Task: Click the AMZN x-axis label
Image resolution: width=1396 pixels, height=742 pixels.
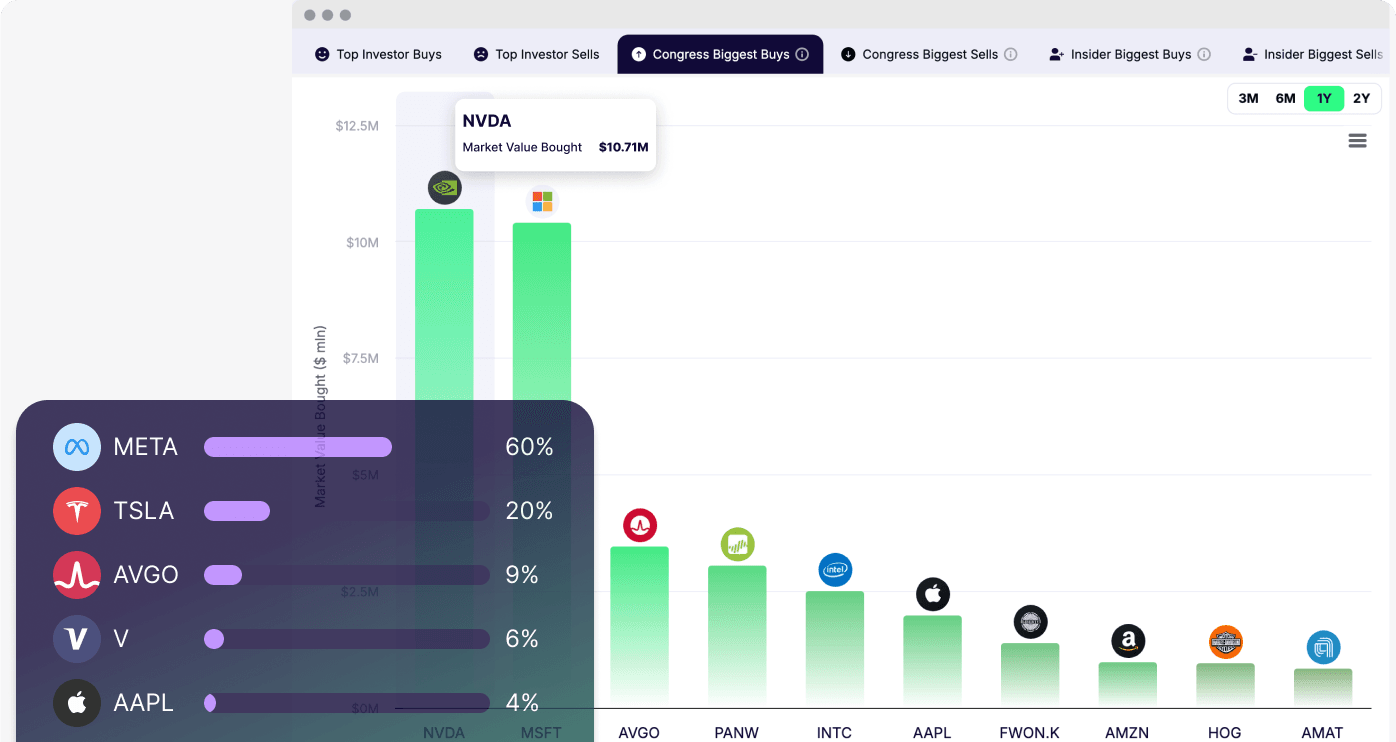Action: point(1127,733)
